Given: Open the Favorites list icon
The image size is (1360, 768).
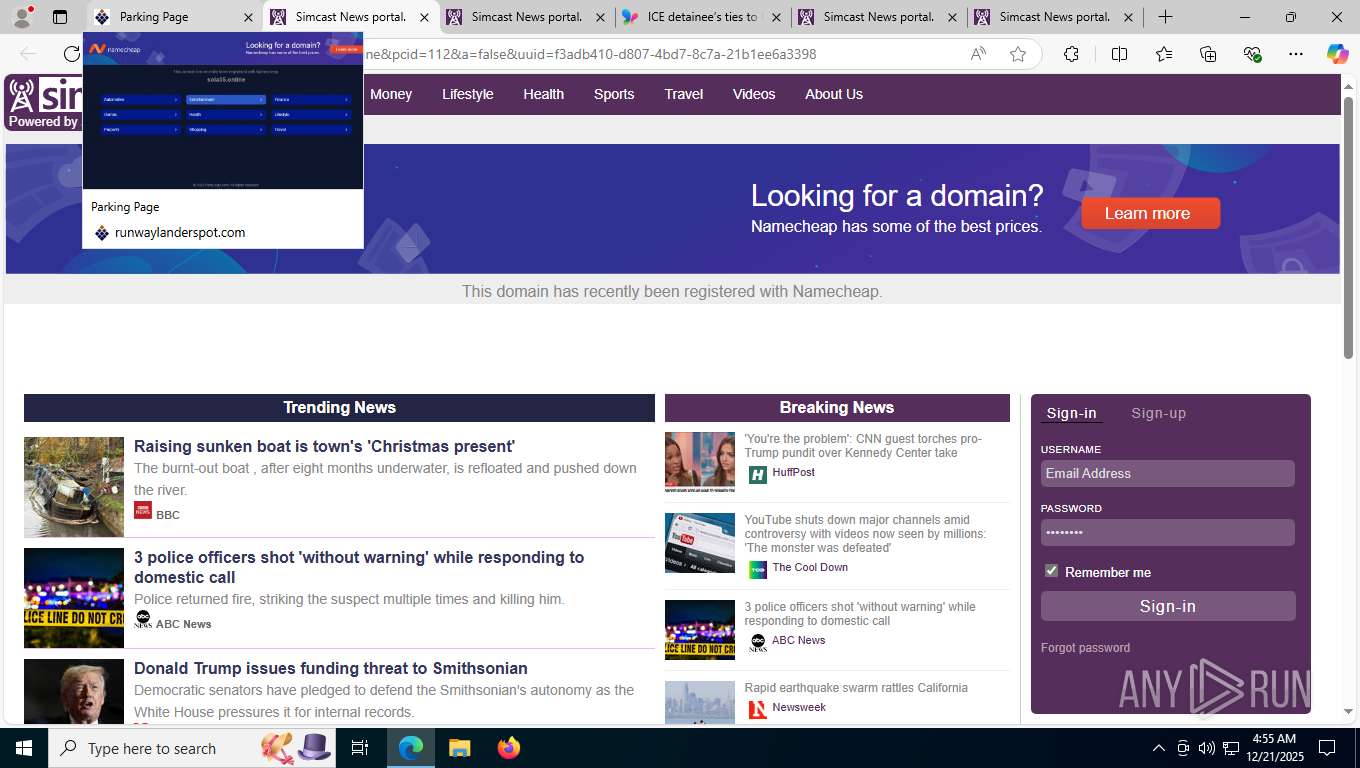Looking at the screenshot, I should (x=1164, y=54).
